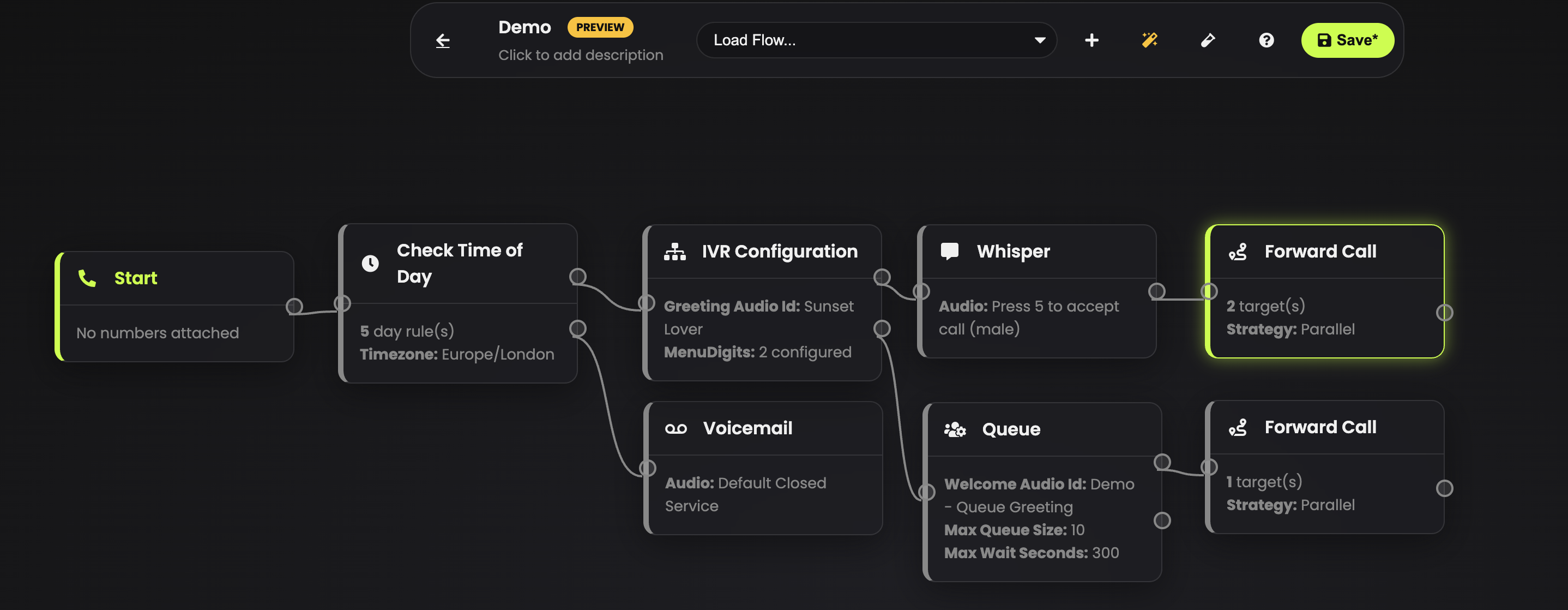Click highlighted Forward Call output connector

[1444, 313]
